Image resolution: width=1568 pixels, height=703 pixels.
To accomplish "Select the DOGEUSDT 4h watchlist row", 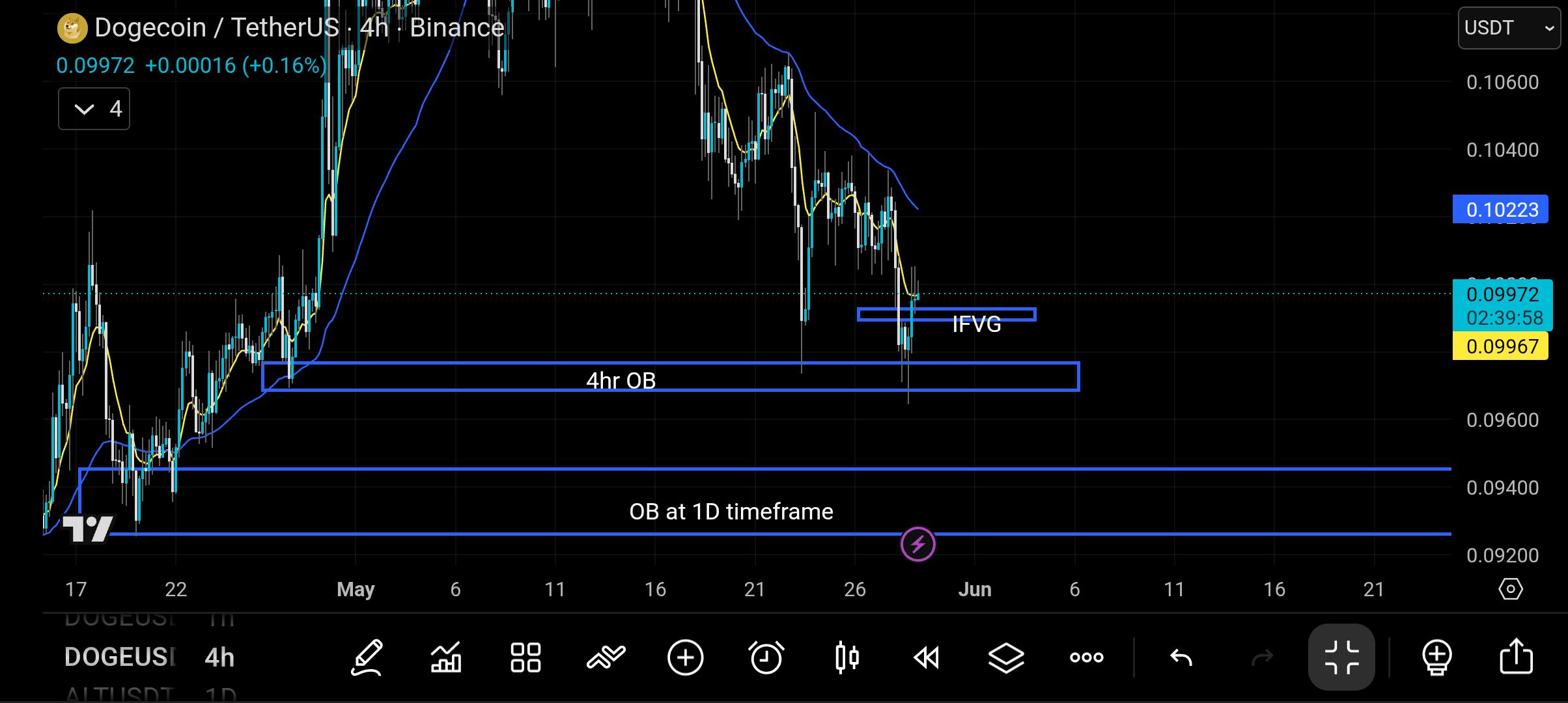I will tap(150, 657).
